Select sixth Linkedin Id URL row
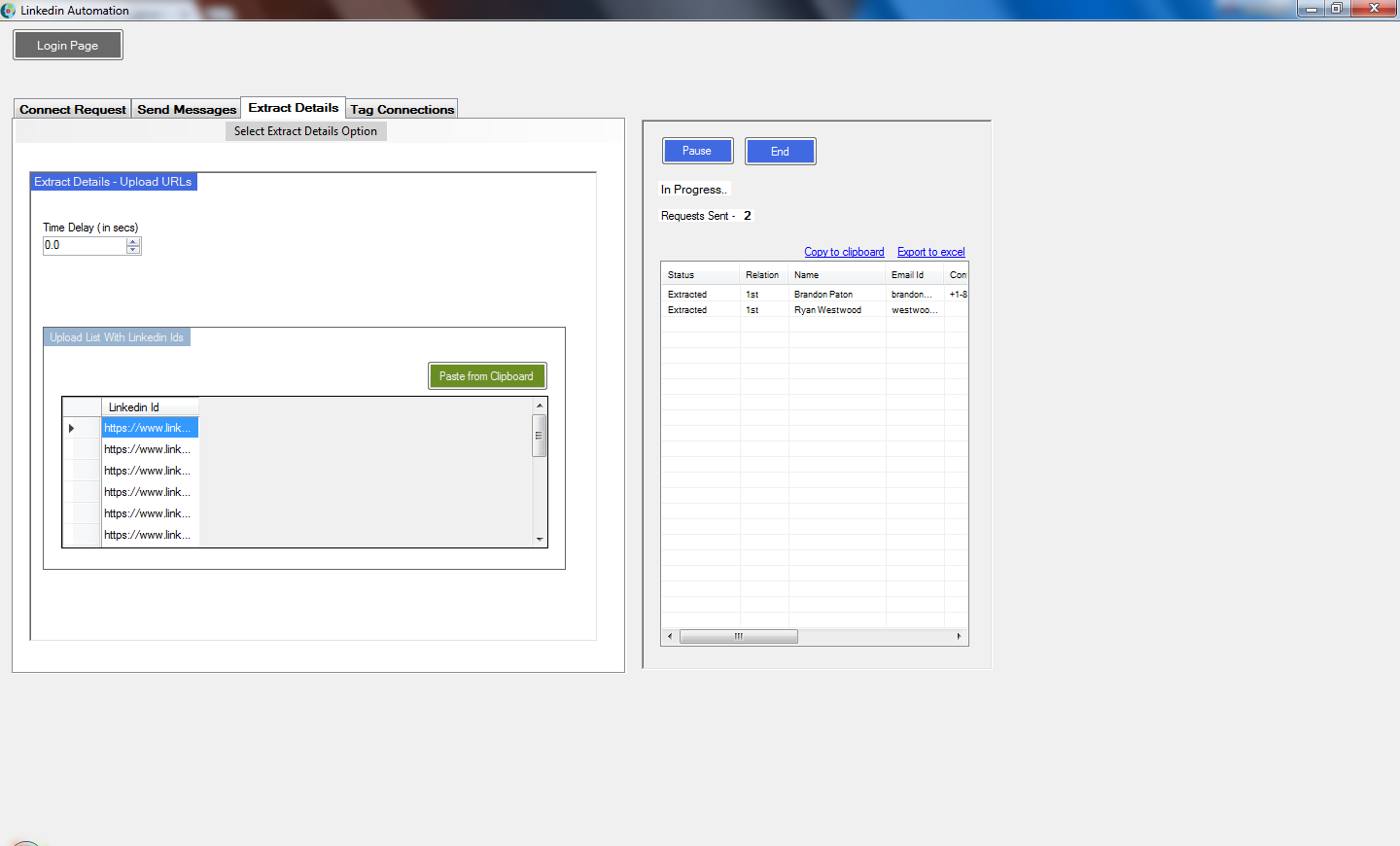 click(150, 535)
